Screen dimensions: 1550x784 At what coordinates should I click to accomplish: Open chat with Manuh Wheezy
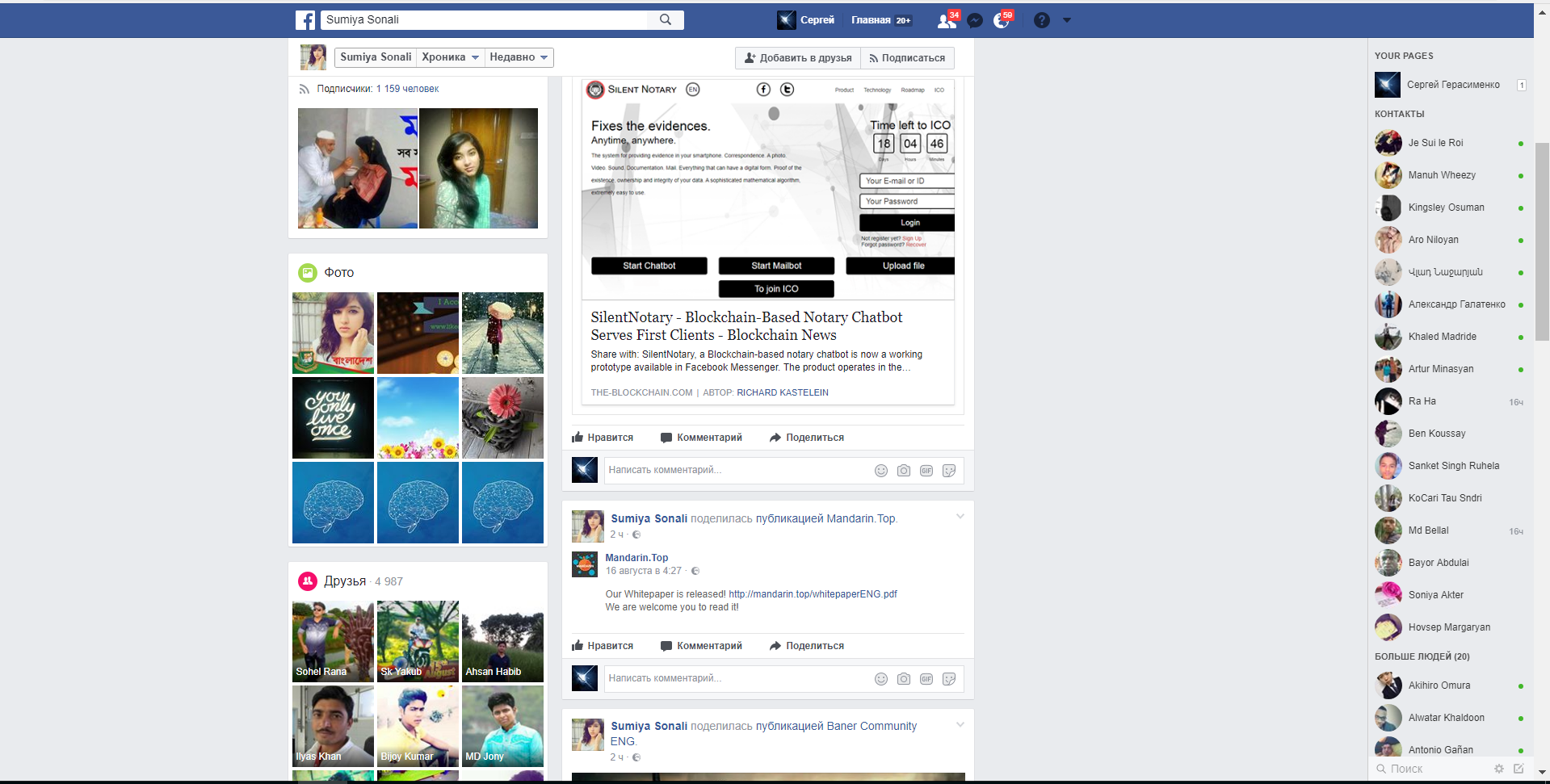pyautogui.click(x=1451, y=175)
